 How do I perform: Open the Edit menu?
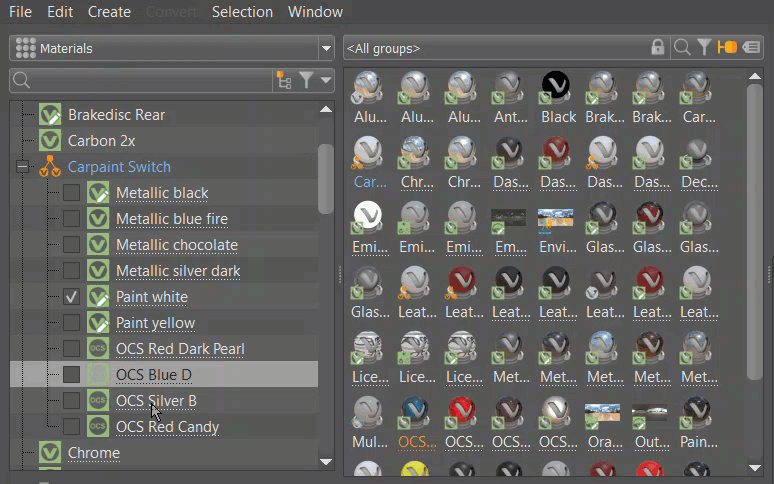(x=60, y=12)
